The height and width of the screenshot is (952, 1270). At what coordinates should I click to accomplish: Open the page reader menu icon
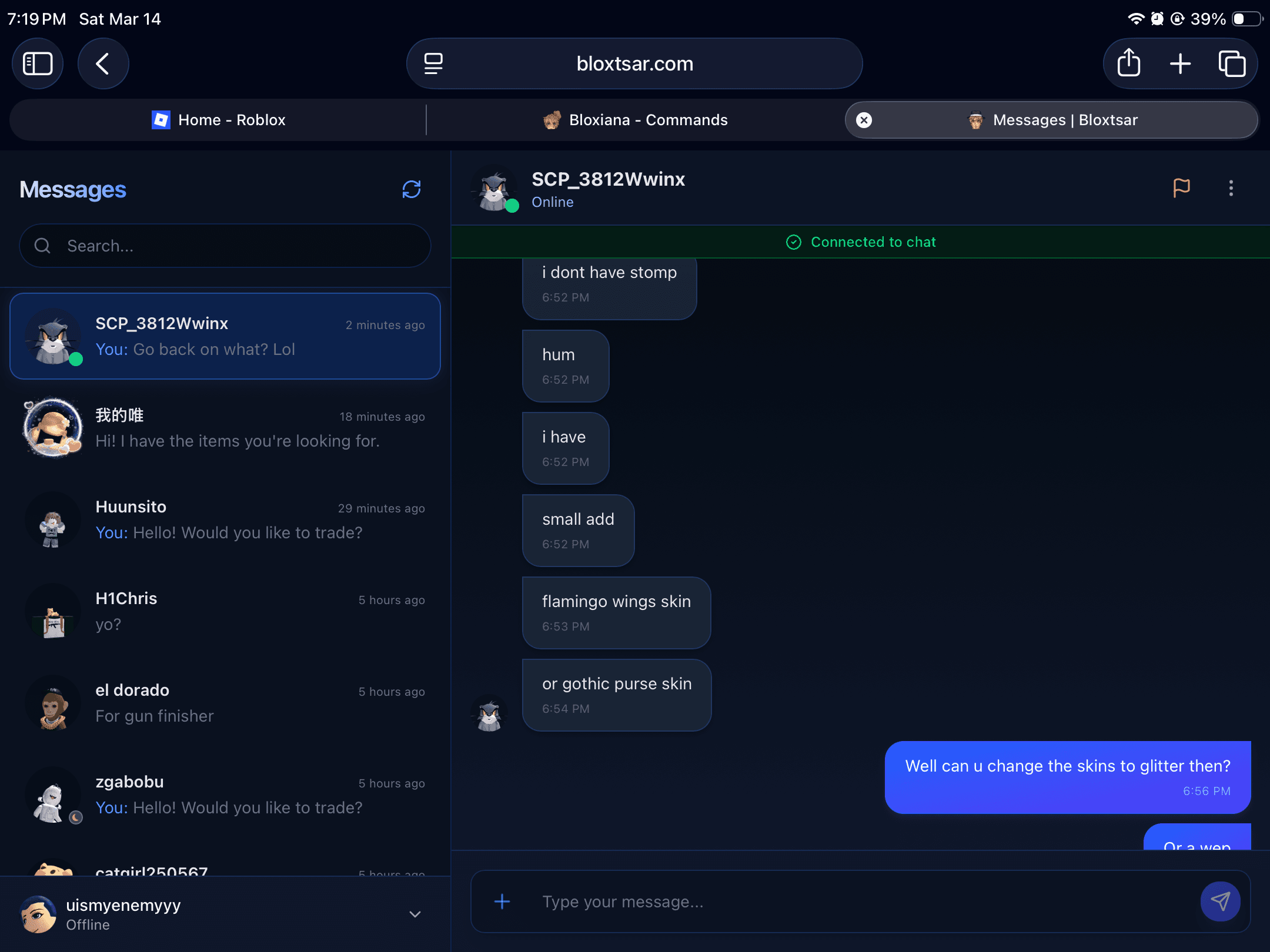(433, 63)
